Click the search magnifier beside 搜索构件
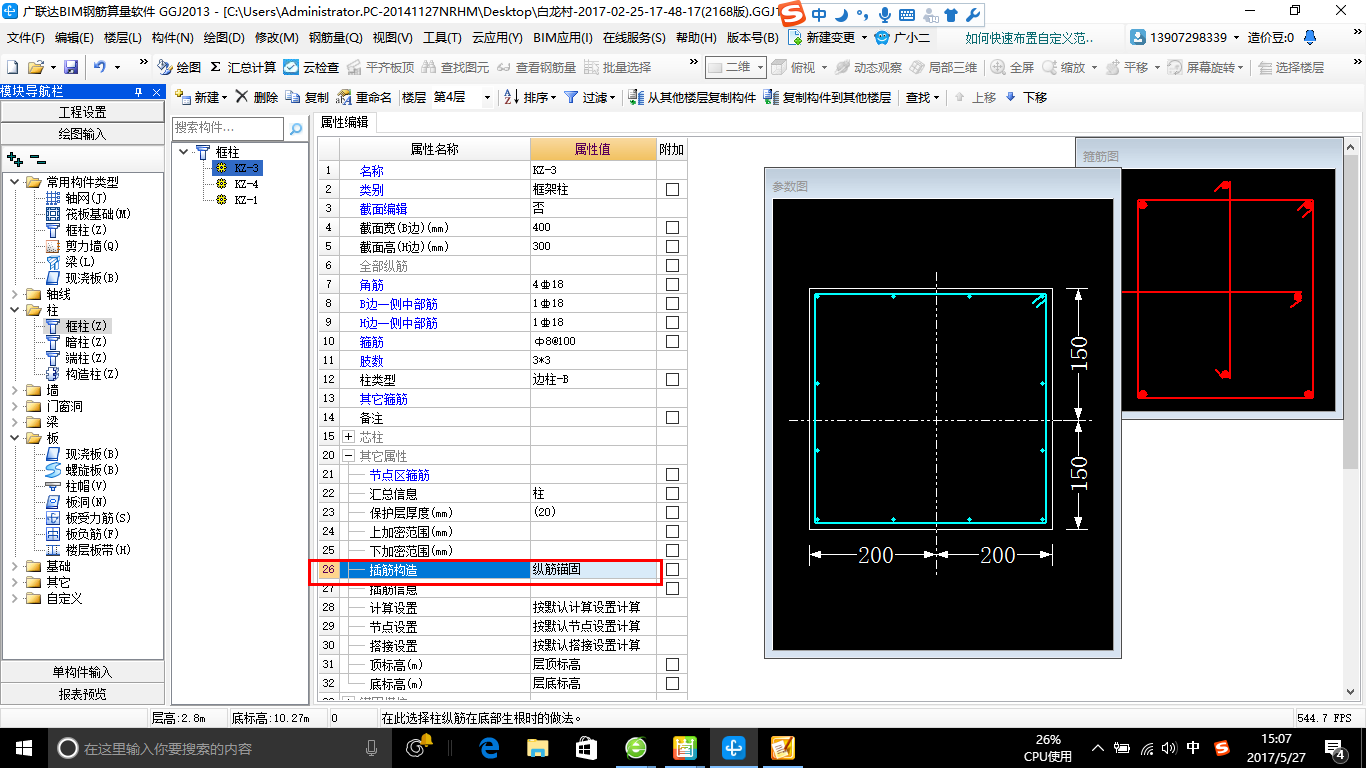 [x=296, y=129]
